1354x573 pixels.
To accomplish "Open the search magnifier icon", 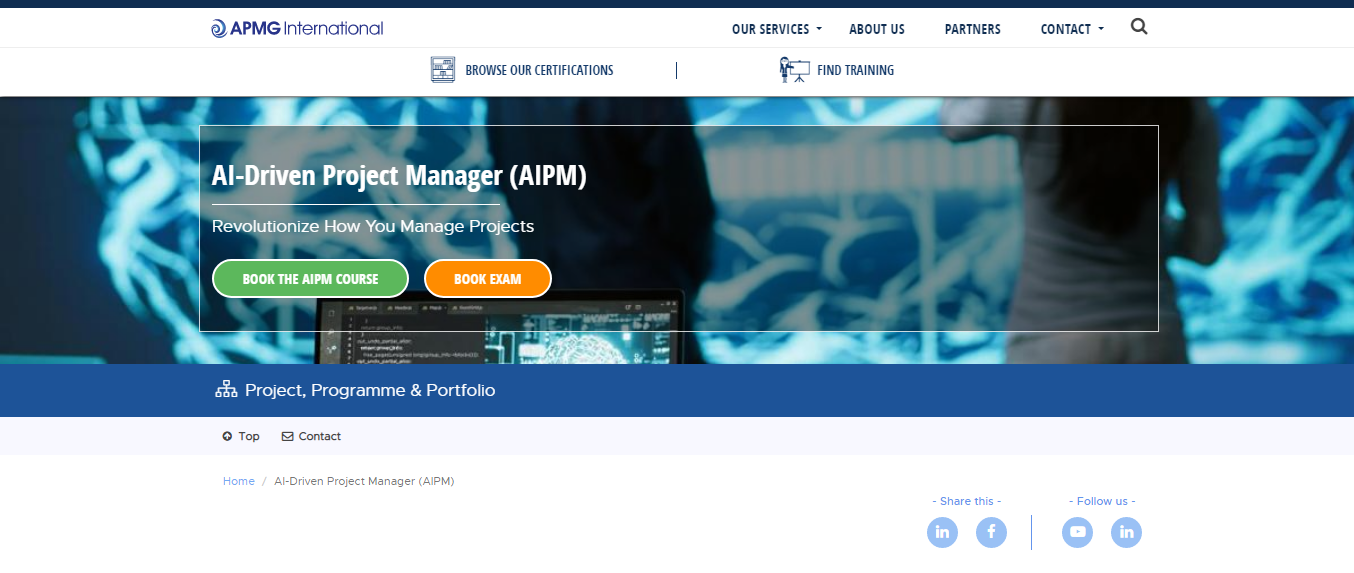I will 1139,27.
